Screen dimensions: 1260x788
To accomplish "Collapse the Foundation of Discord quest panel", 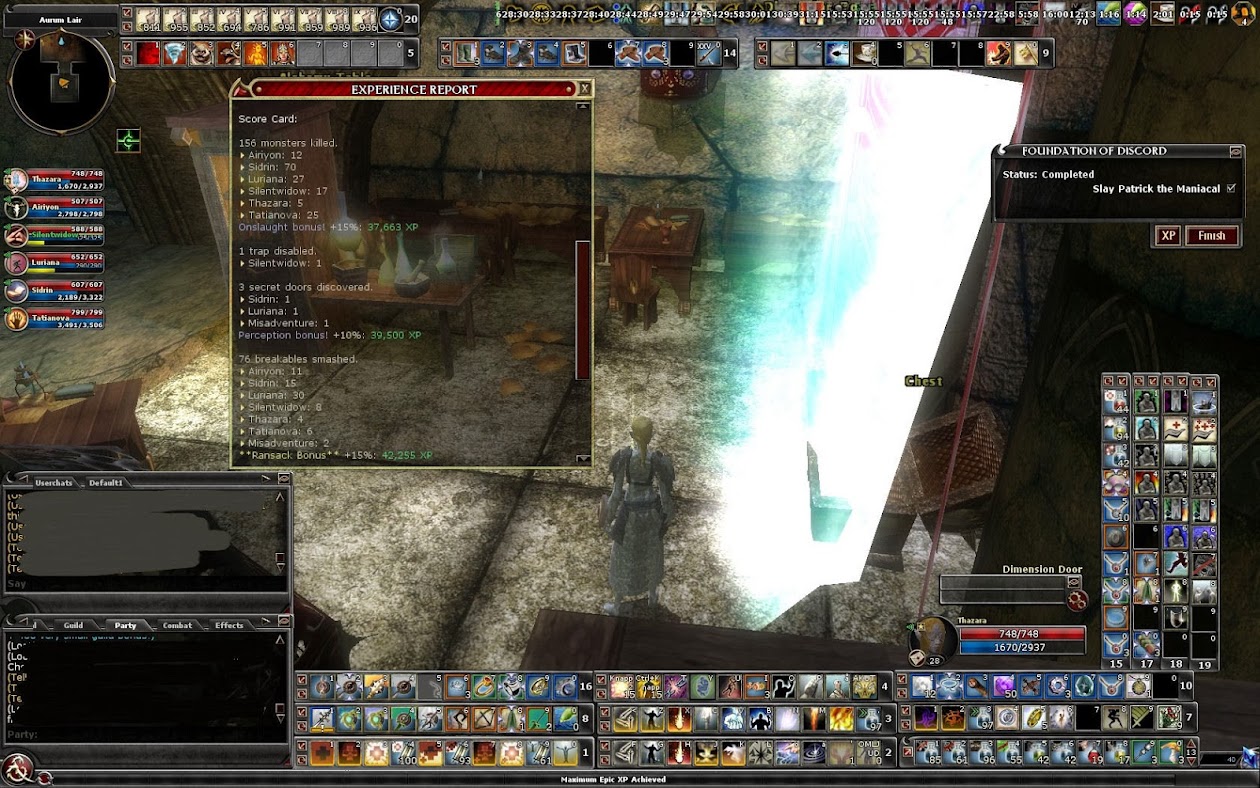I will point(1236,151).
